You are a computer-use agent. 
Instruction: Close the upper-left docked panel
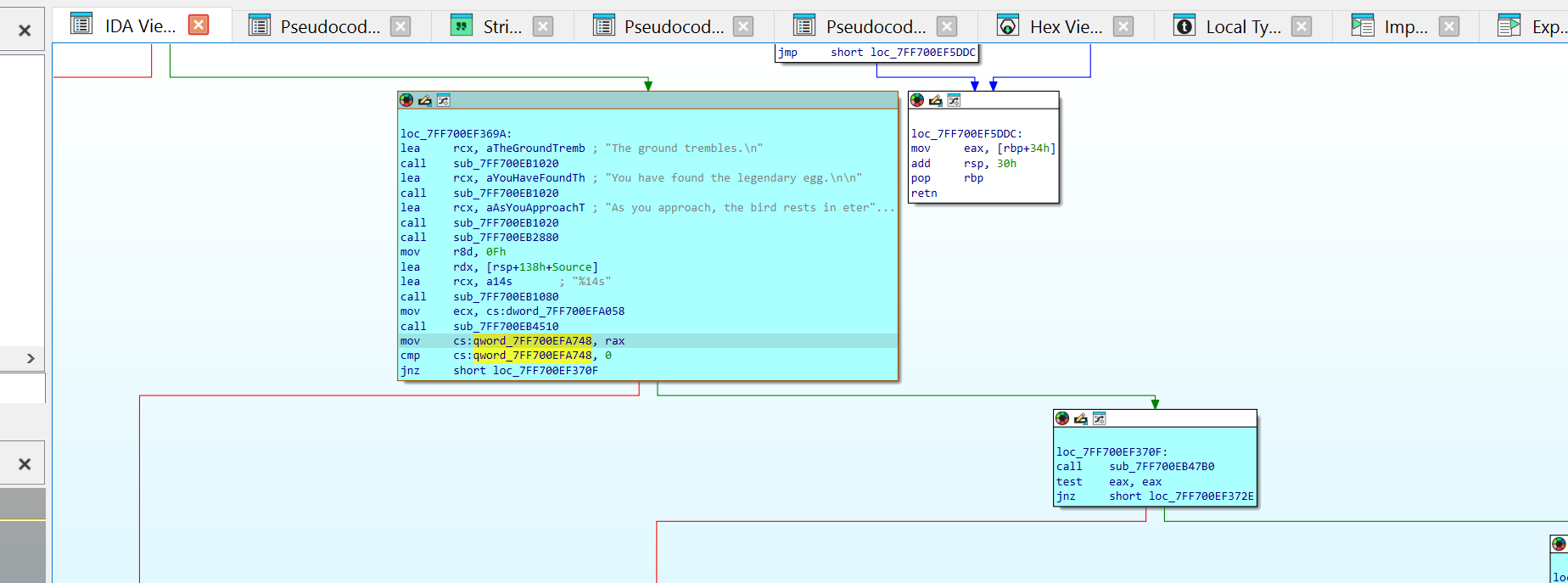click(25, 31)
